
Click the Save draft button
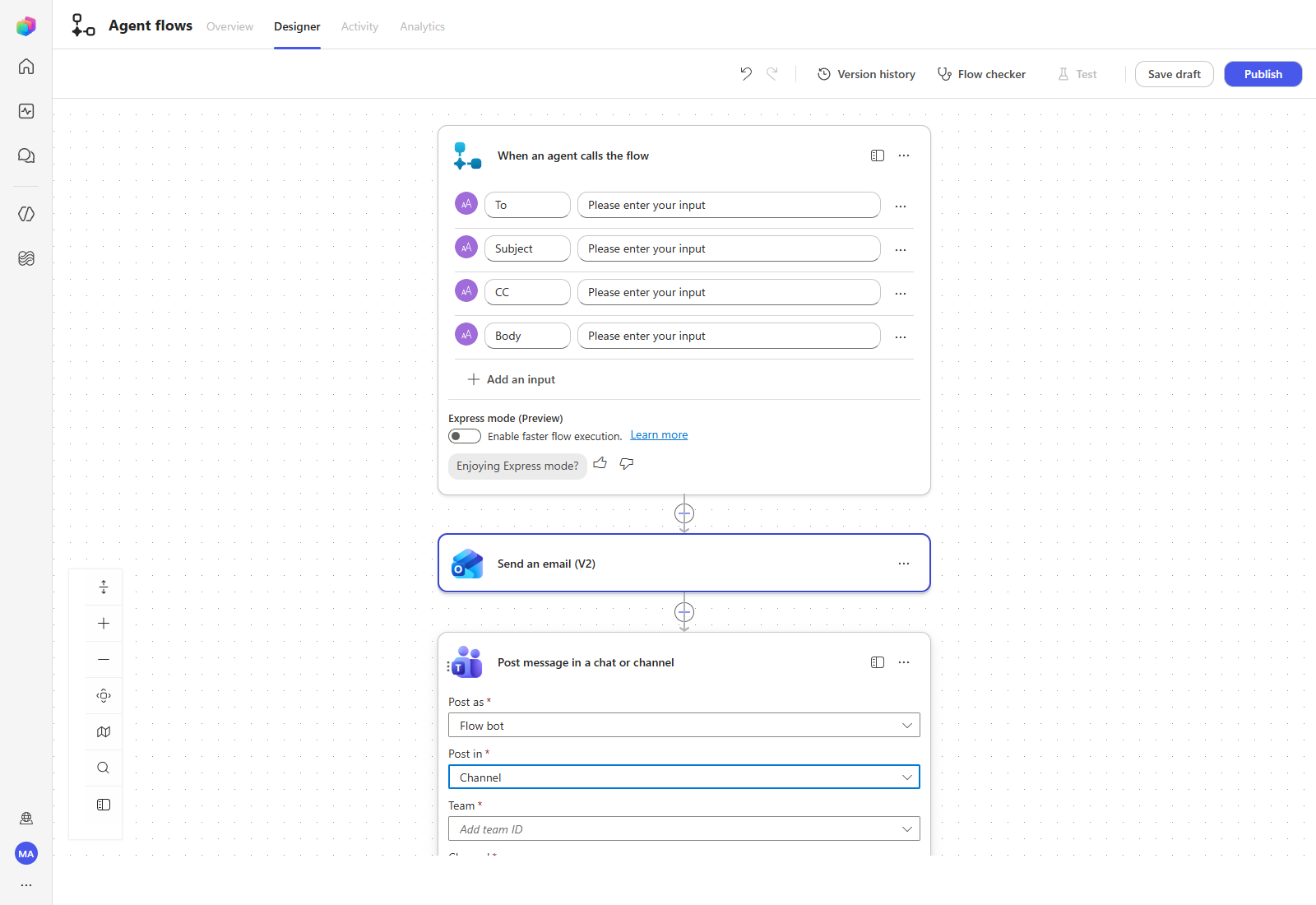1175,74
